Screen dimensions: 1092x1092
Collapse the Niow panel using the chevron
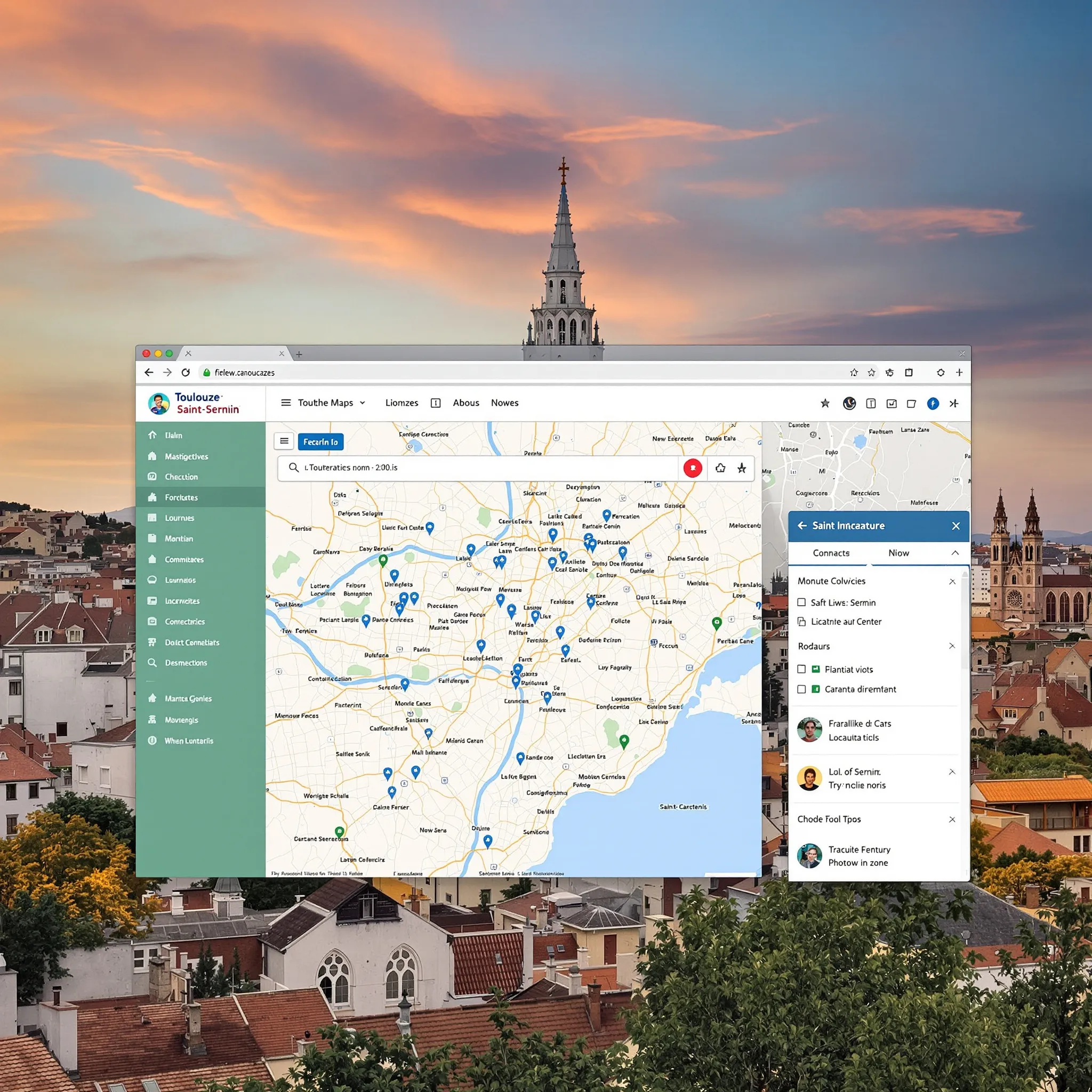(955, 553)
